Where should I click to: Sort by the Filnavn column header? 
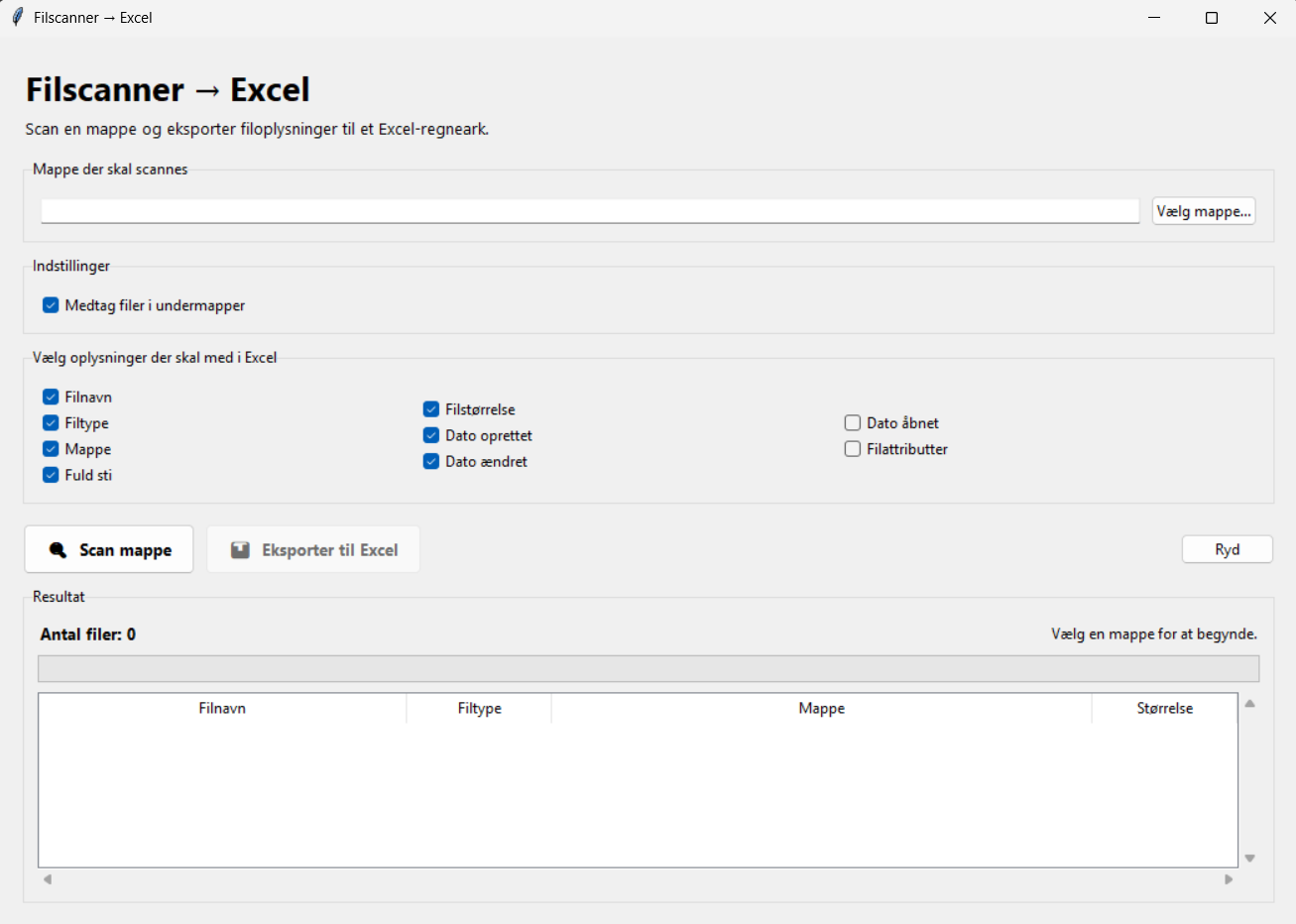(x=222, y=708)
